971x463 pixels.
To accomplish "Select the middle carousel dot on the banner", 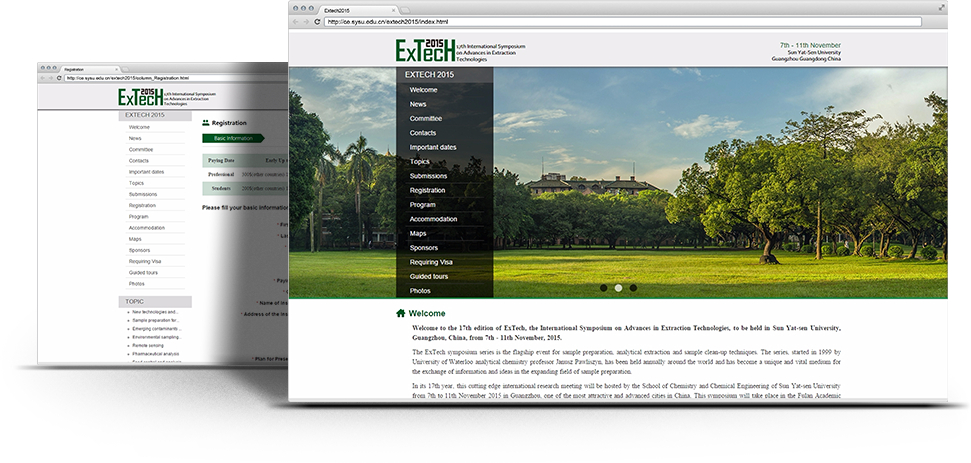I will click(x=618, y=288).
